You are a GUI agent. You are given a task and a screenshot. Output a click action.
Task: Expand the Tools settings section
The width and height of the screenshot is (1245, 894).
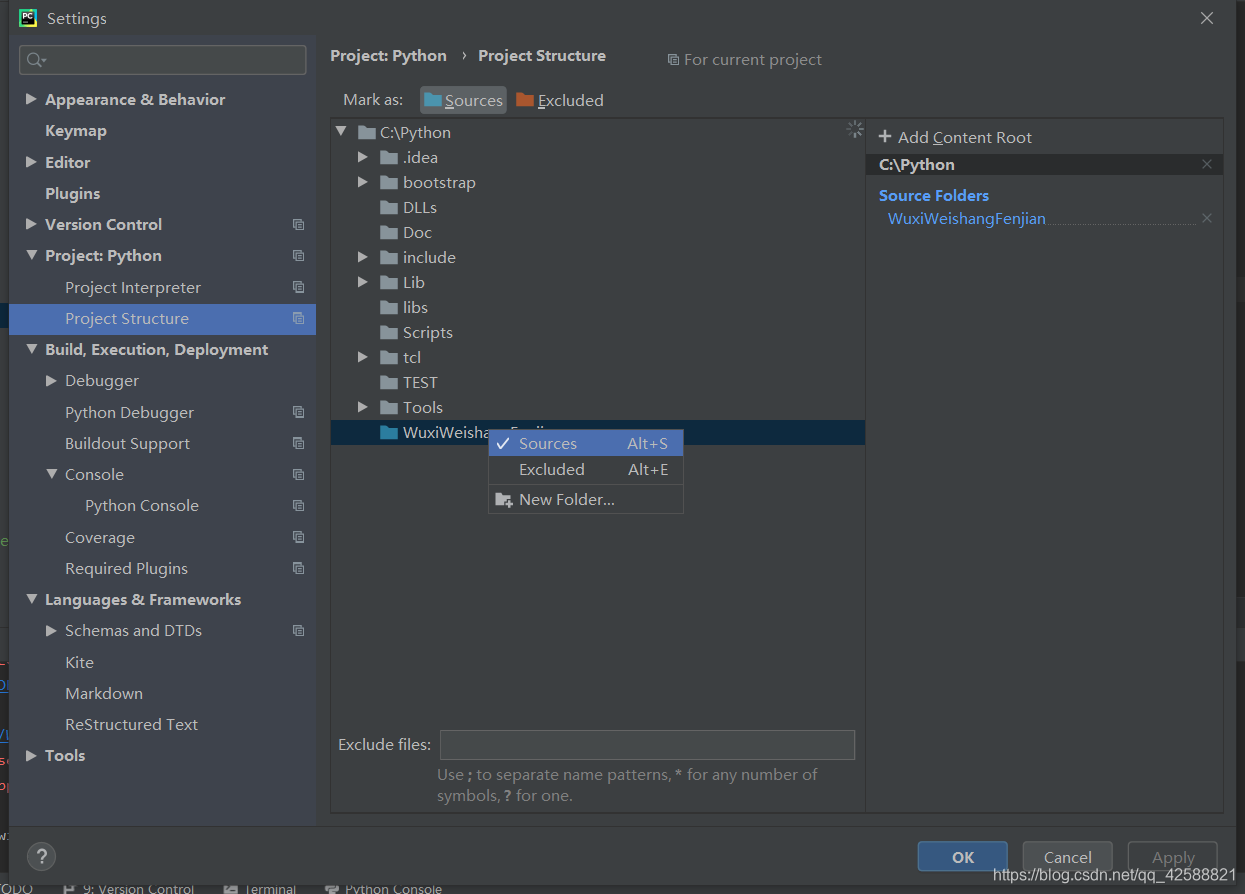tap(31, 755)
